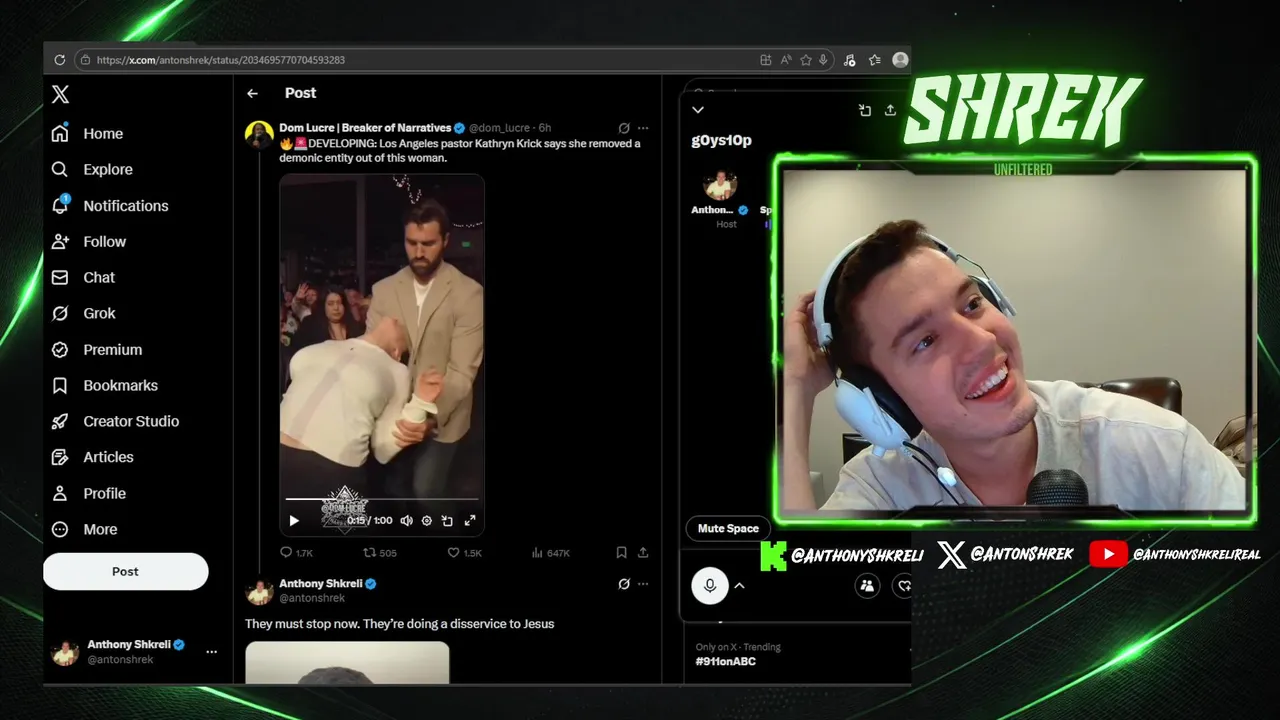Open the #911onABC trending topic
Viewport: 1280px width, 720px height.
[x=726, y=661]
